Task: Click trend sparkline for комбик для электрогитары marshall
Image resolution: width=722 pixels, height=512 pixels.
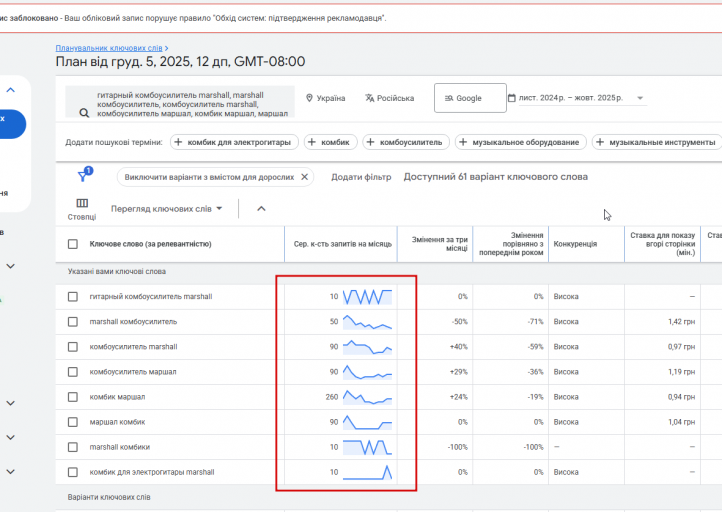Action: click(x=367, y=472)
